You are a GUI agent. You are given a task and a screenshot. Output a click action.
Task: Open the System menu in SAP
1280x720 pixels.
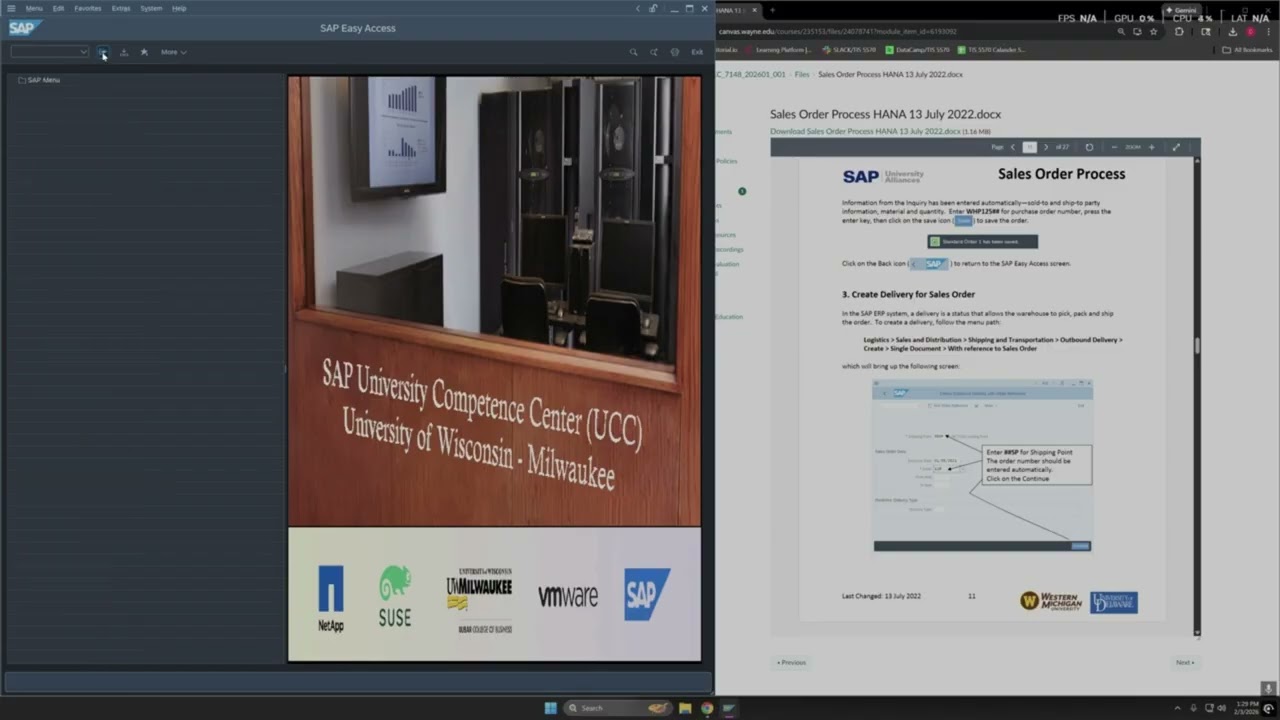tap(151, 8)
